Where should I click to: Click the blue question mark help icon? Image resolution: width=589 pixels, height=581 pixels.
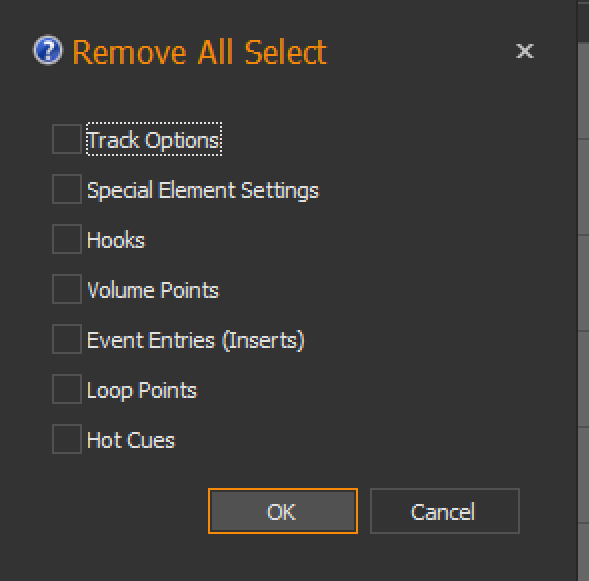[x=48, y=50]
